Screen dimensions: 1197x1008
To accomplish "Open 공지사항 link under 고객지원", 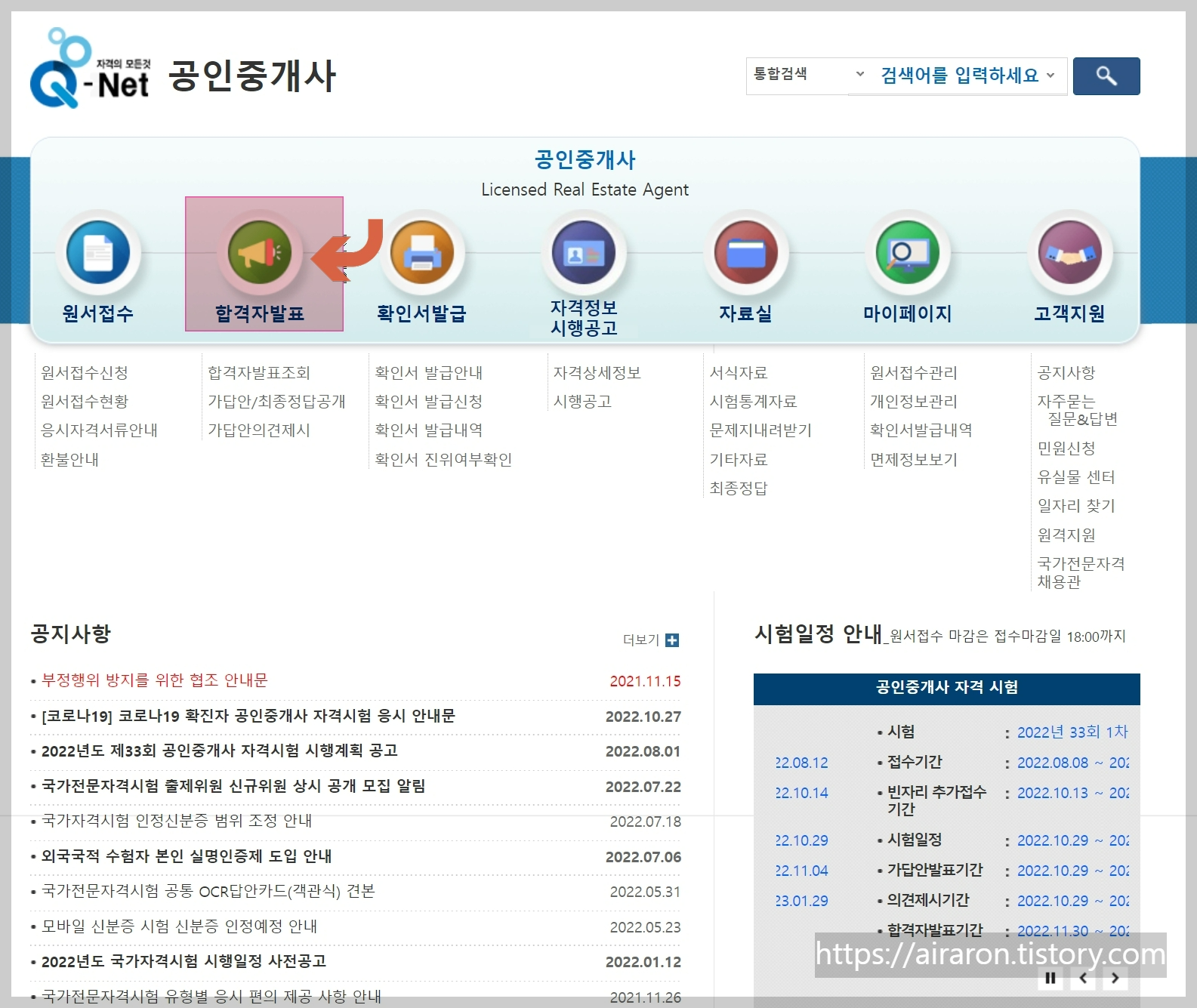I will pos(1066,372).
